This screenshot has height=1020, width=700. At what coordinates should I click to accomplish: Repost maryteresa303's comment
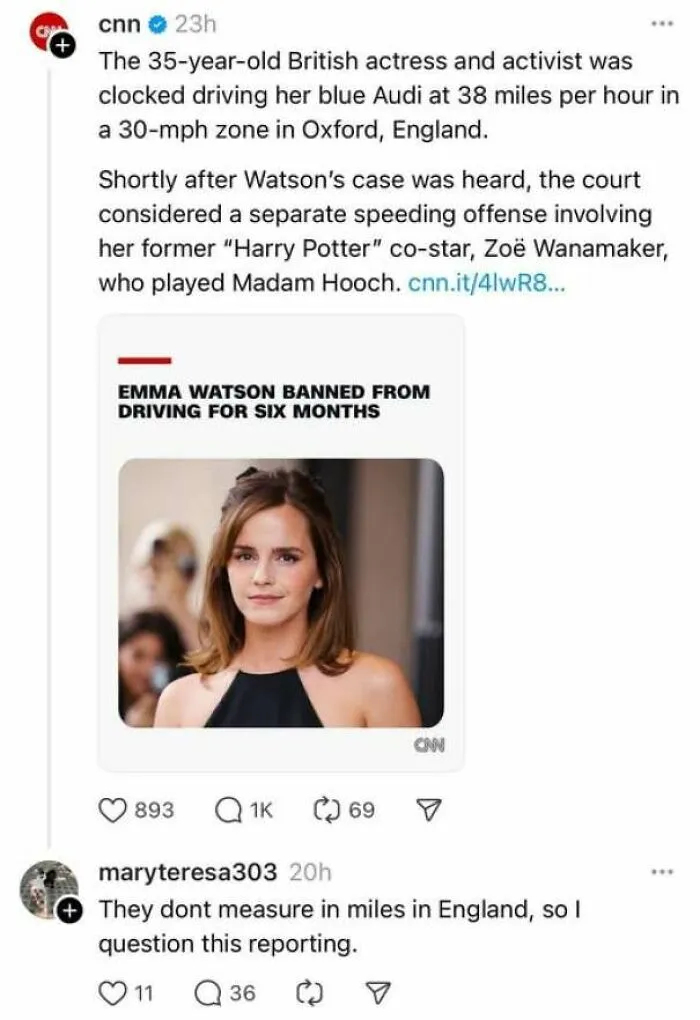[309, 993]
